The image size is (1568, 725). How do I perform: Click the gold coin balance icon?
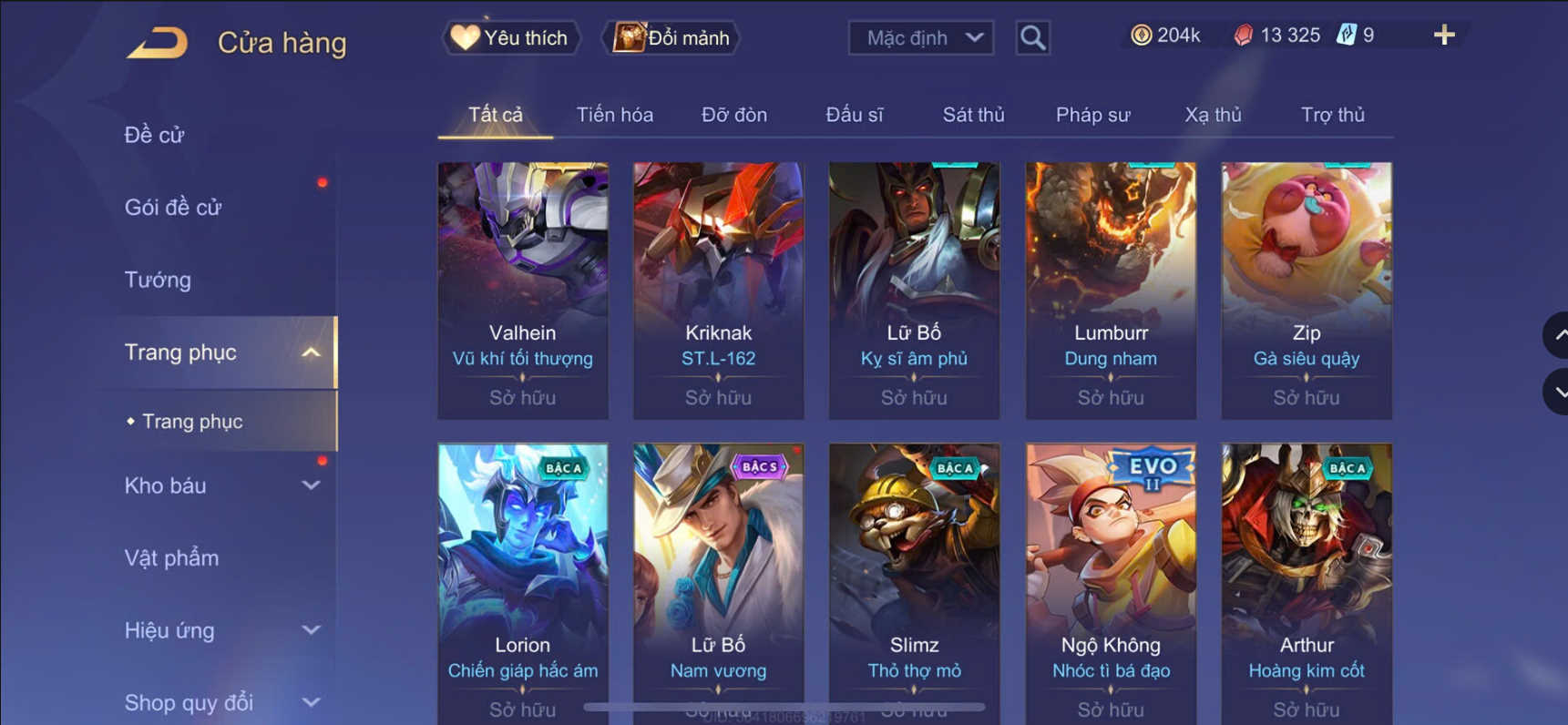click(1141, 36)
